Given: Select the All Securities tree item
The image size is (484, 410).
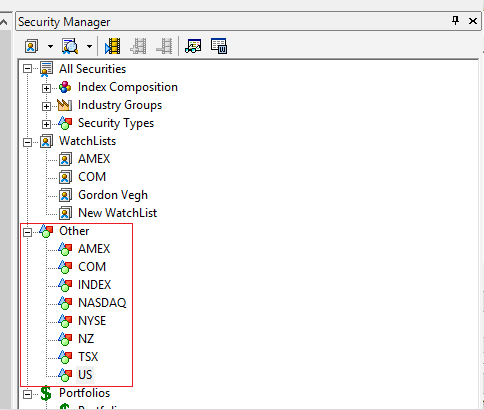Looking at the screenshot, I should (92, 69).
